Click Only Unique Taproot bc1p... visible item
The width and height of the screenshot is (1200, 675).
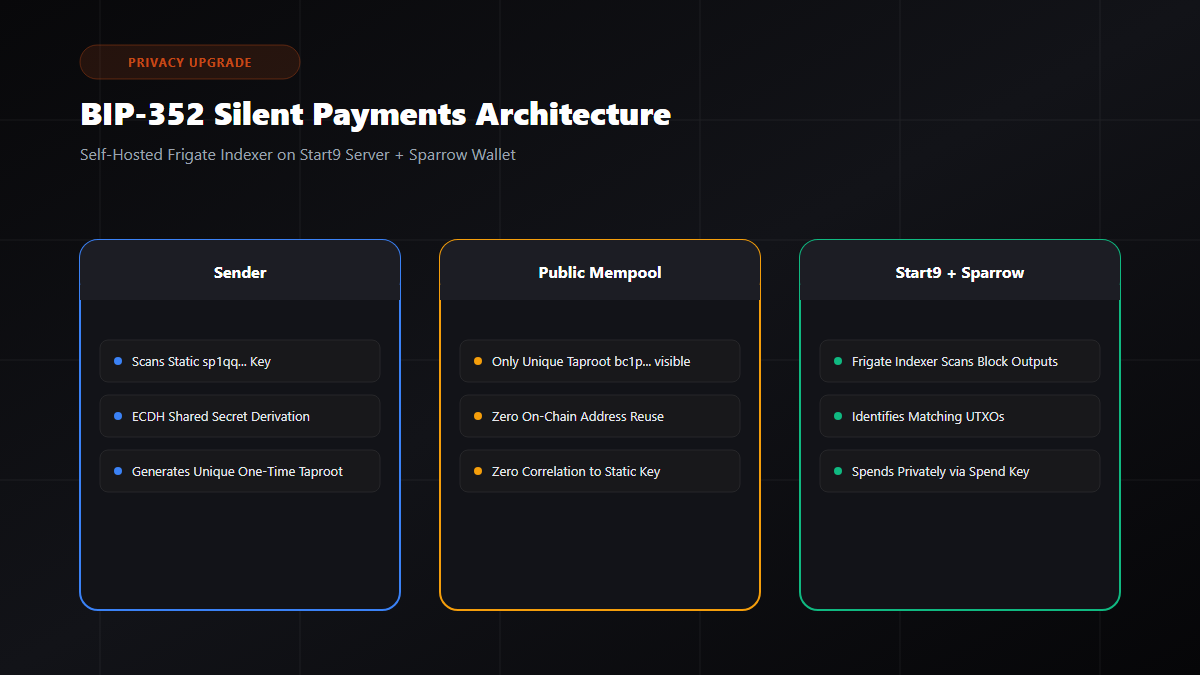(x=600, y=361)
